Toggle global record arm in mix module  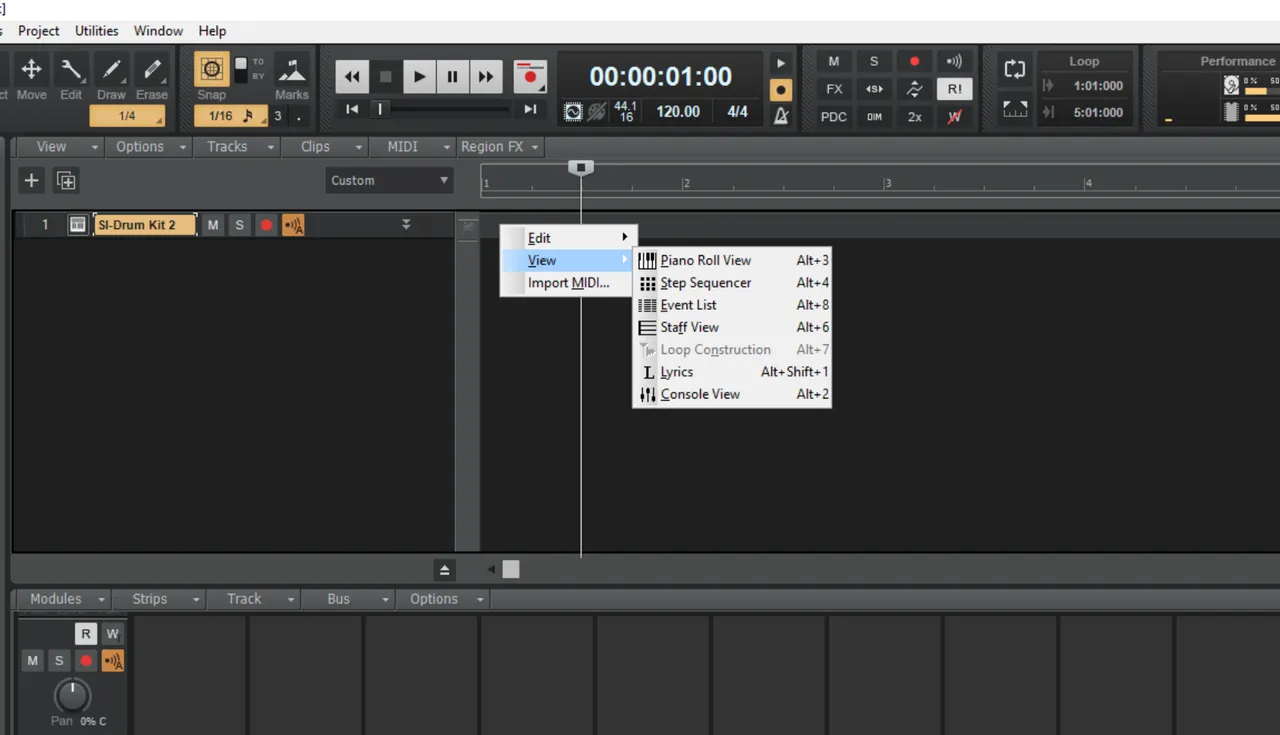click(x=914, y=62)
